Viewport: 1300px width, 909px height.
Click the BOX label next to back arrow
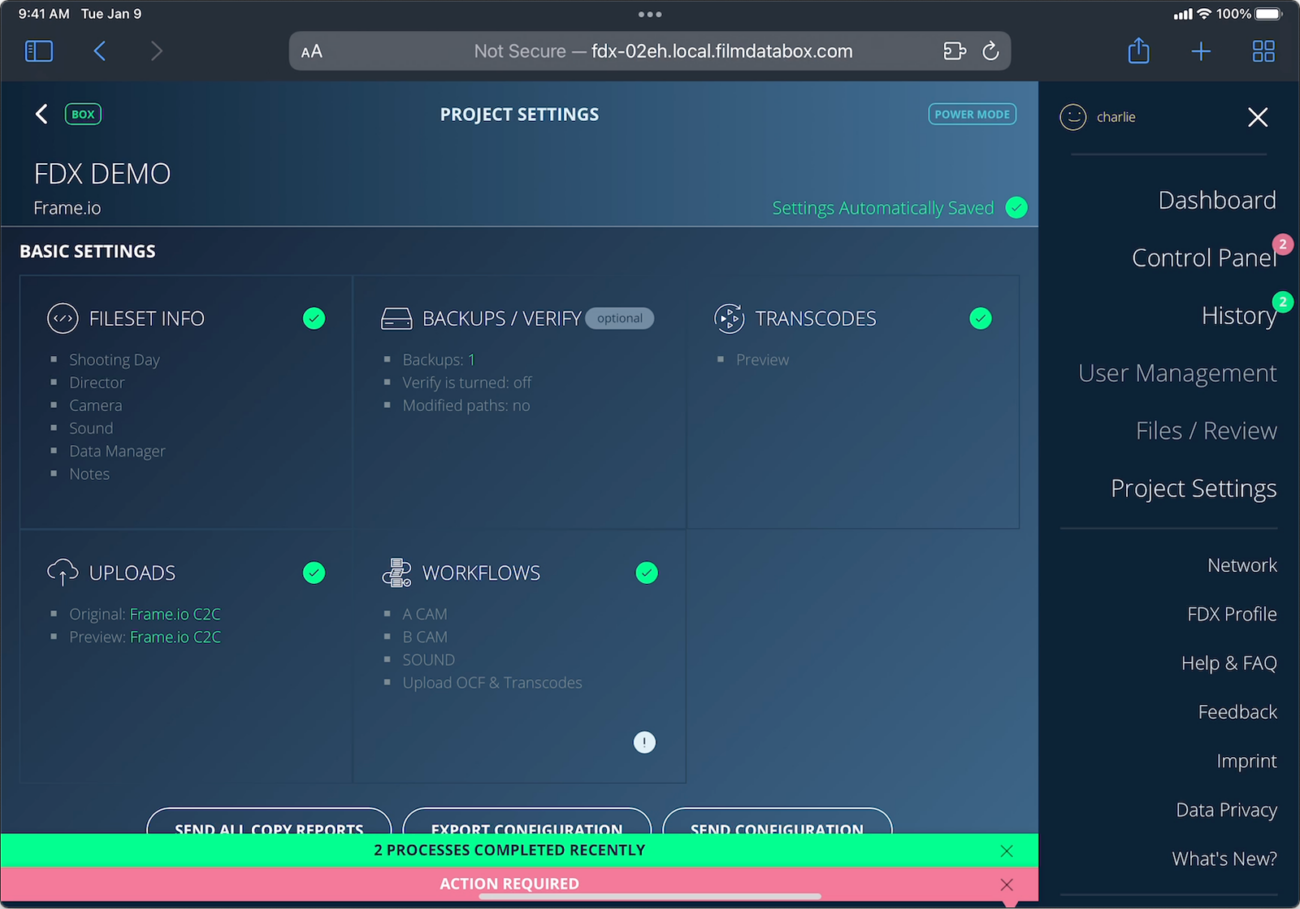tap(83, 114)
